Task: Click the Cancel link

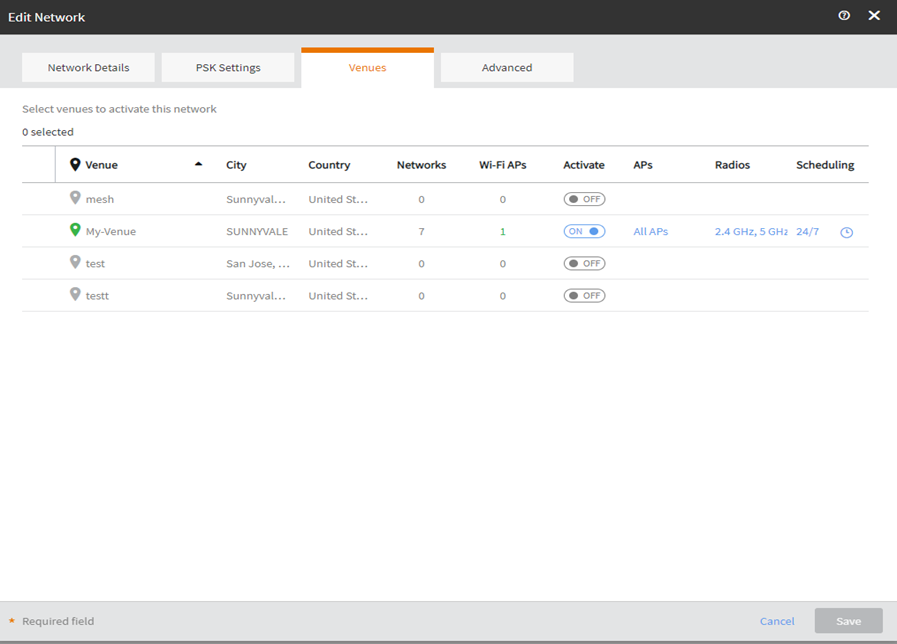Action: coord(777,621)
